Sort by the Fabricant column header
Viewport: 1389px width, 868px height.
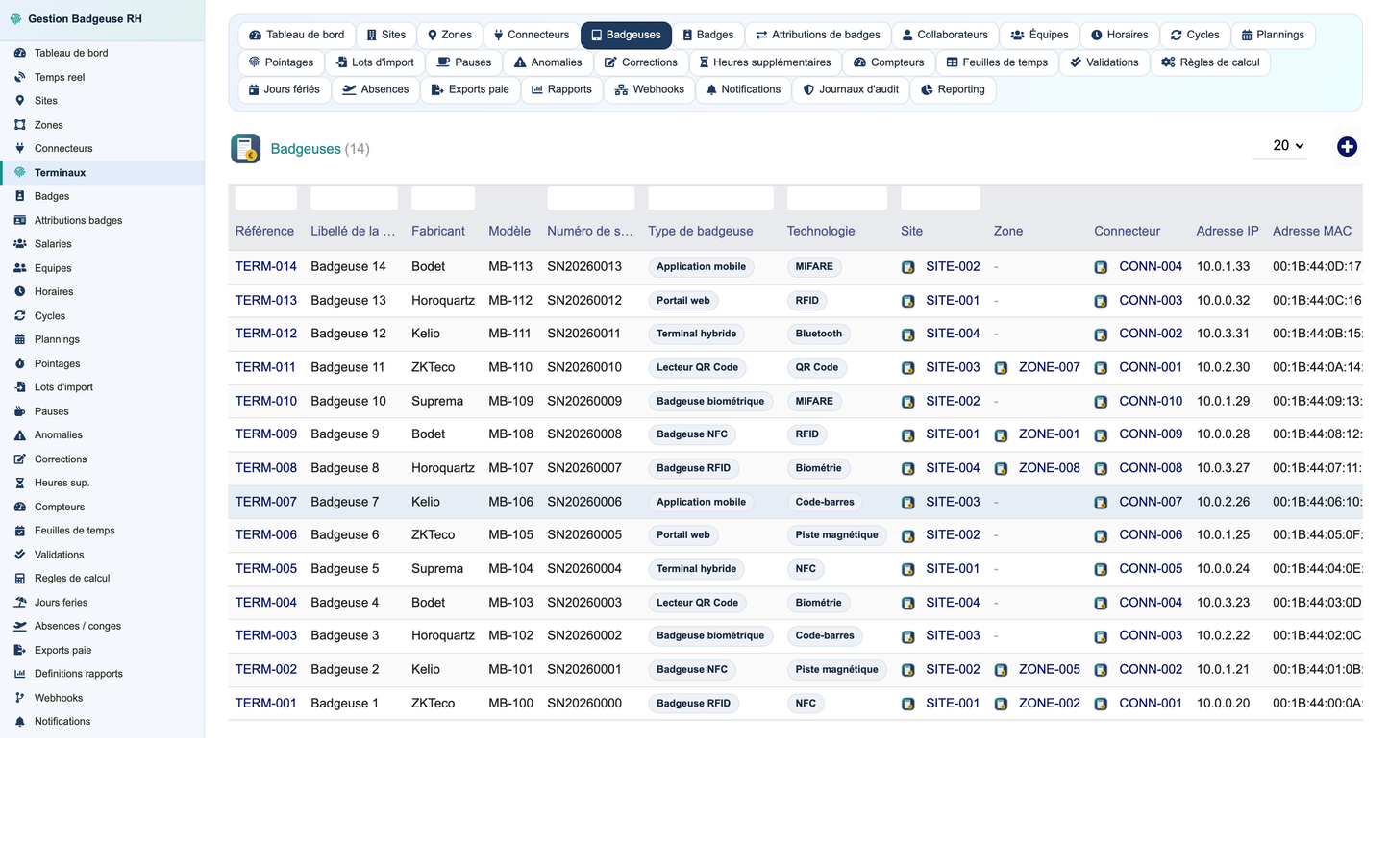438,231
